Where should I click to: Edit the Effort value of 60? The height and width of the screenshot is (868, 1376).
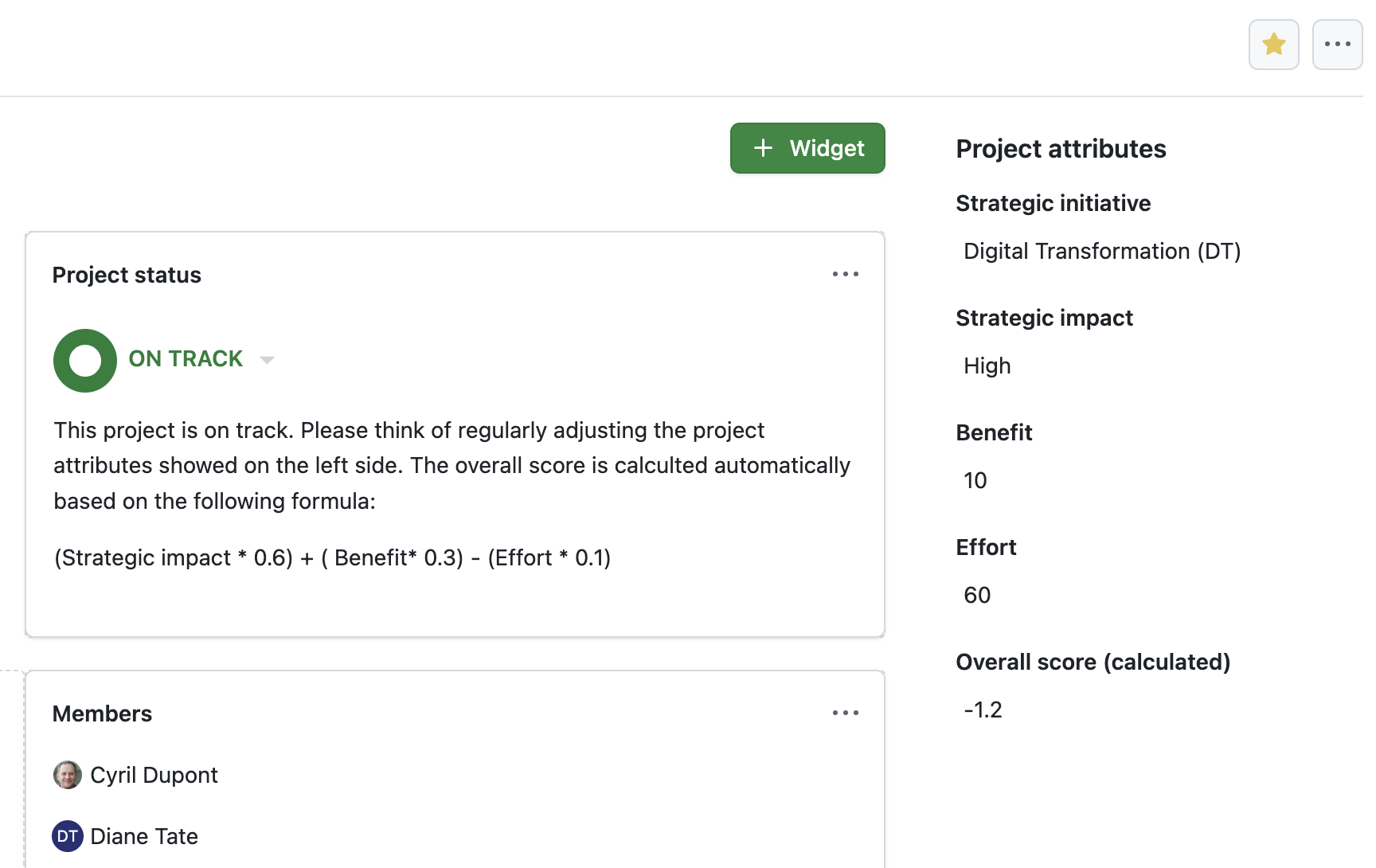976,595
